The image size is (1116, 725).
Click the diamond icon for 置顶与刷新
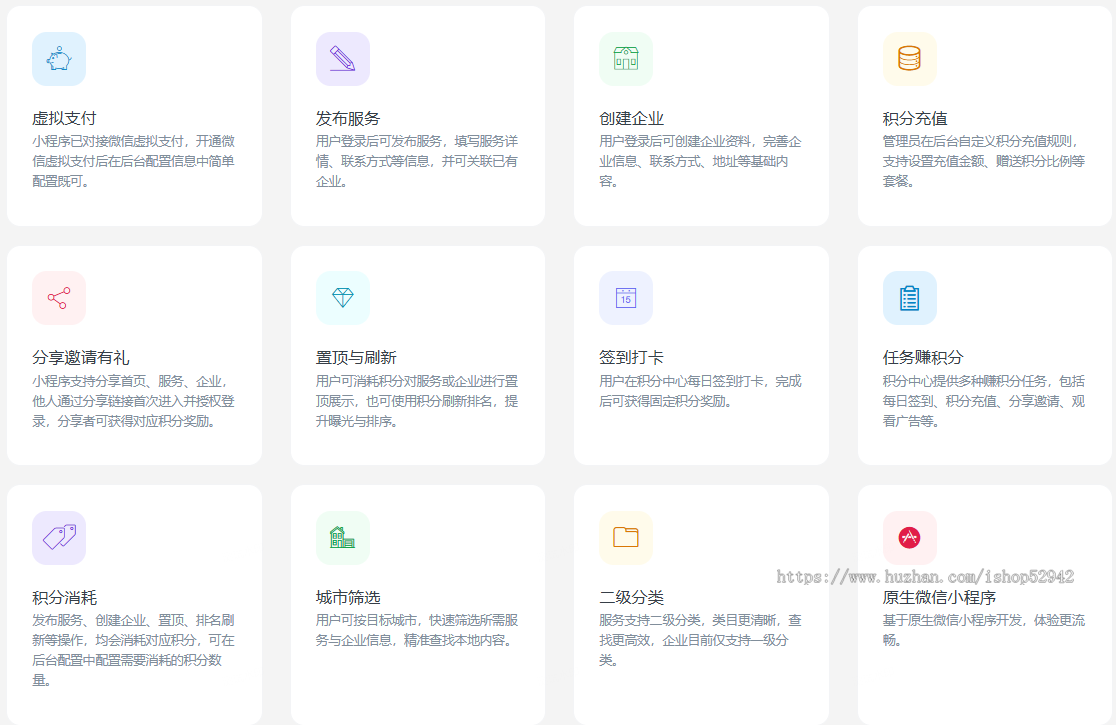[x=342, y=298]
